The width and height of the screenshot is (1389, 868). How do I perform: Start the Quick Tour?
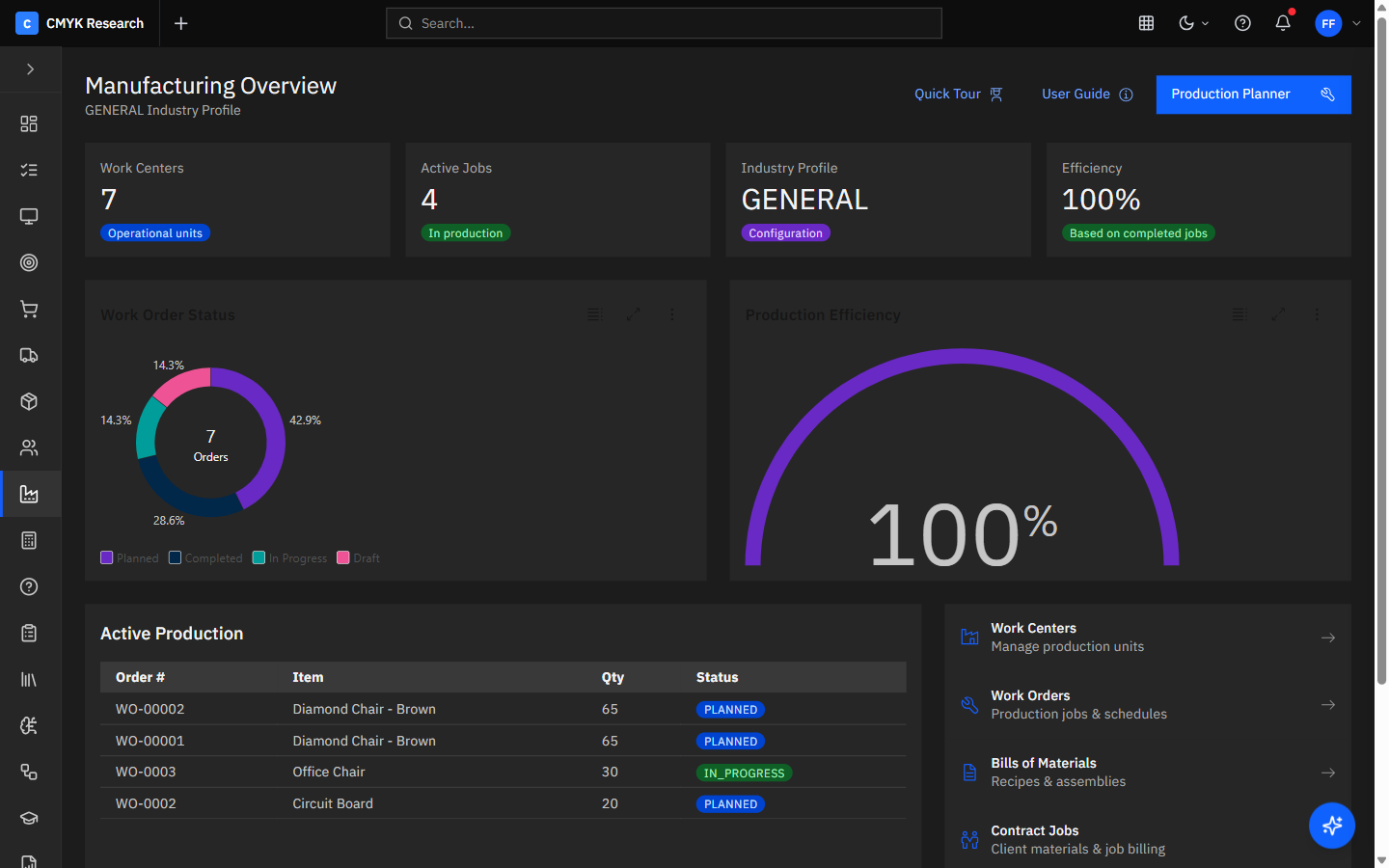point(959,94)
